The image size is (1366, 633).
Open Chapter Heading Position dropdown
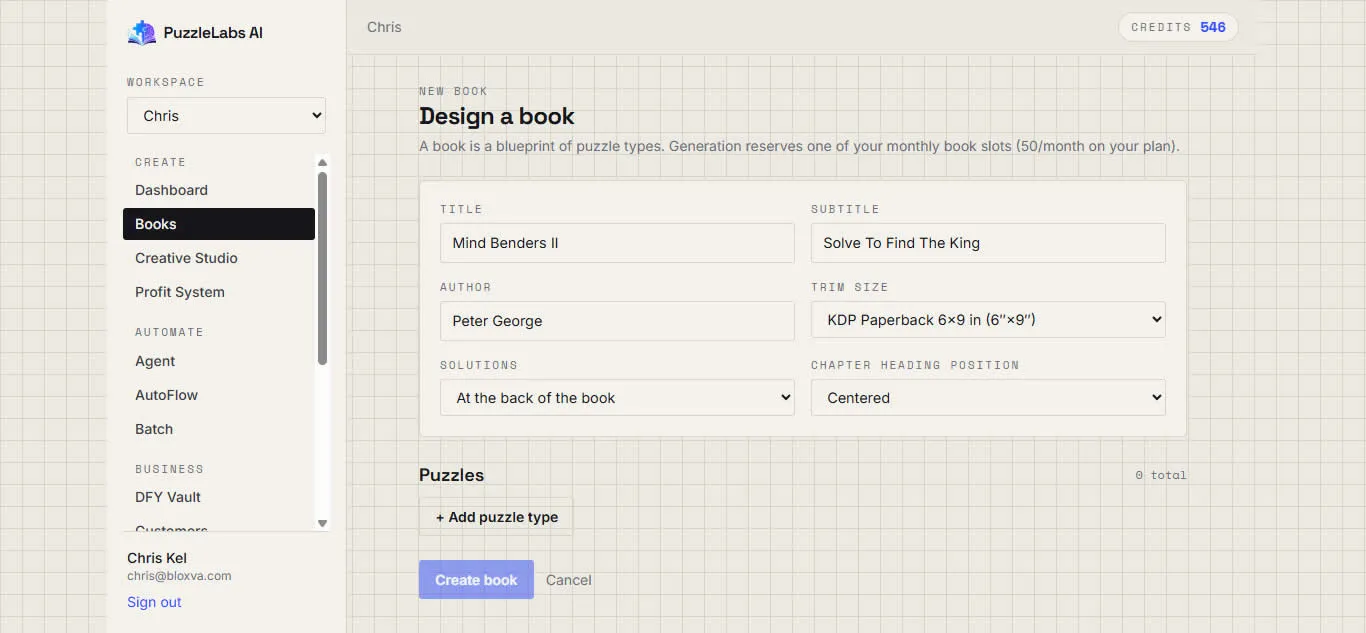point(988,398)
